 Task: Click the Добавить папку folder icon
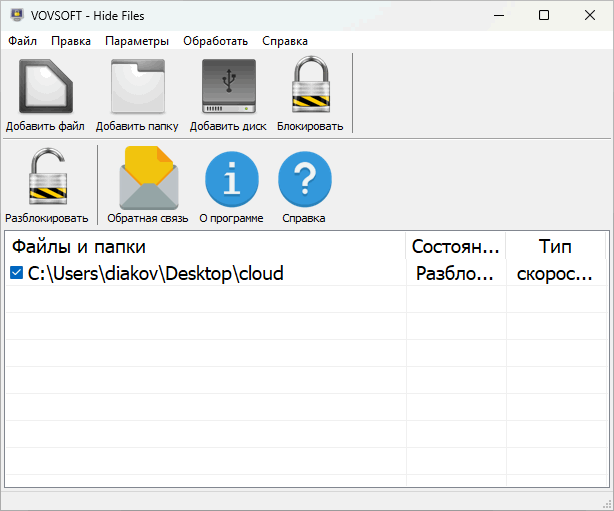(x=137, y=87)
